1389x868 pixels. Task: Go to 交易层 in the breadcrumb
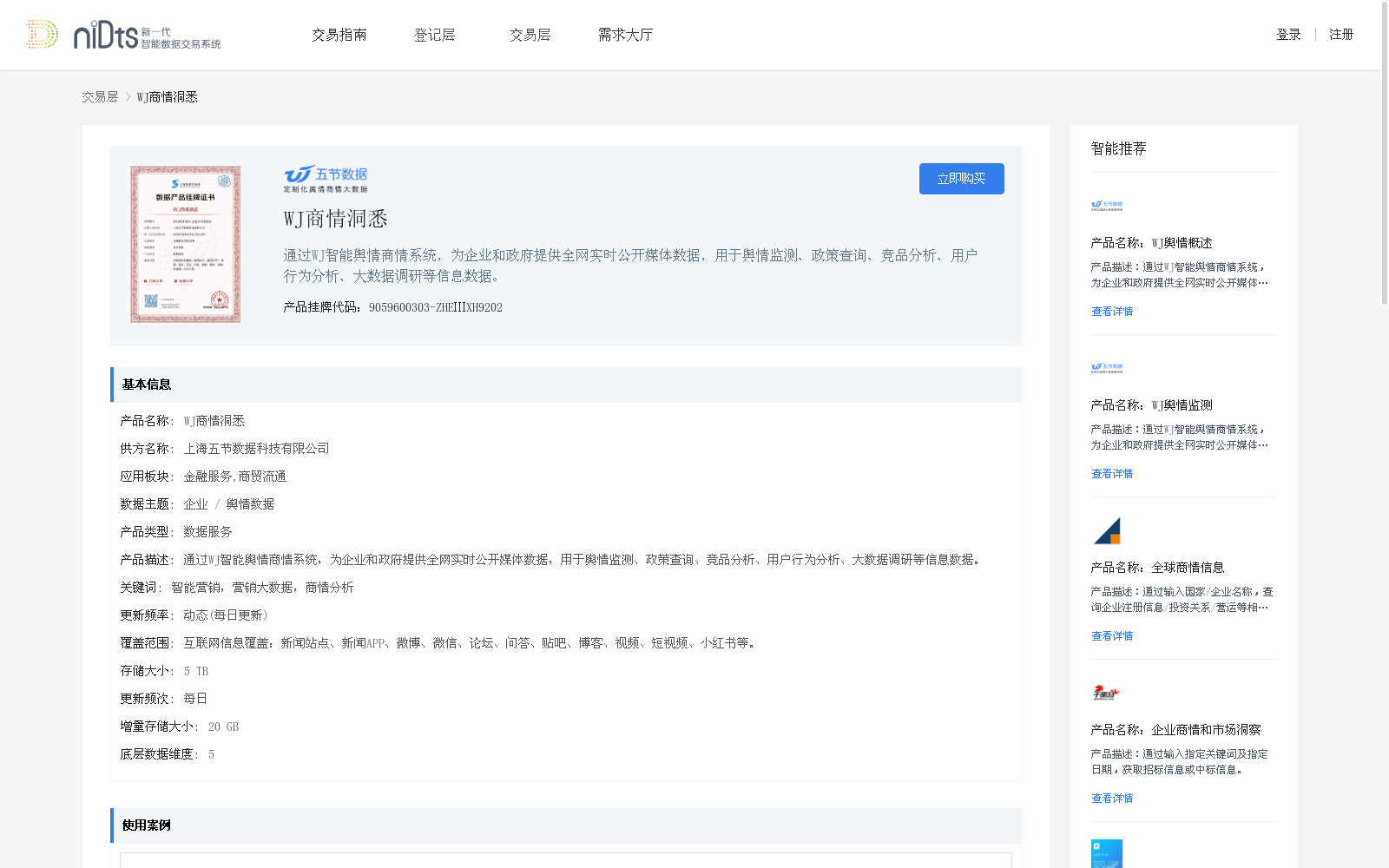(100, 97)
